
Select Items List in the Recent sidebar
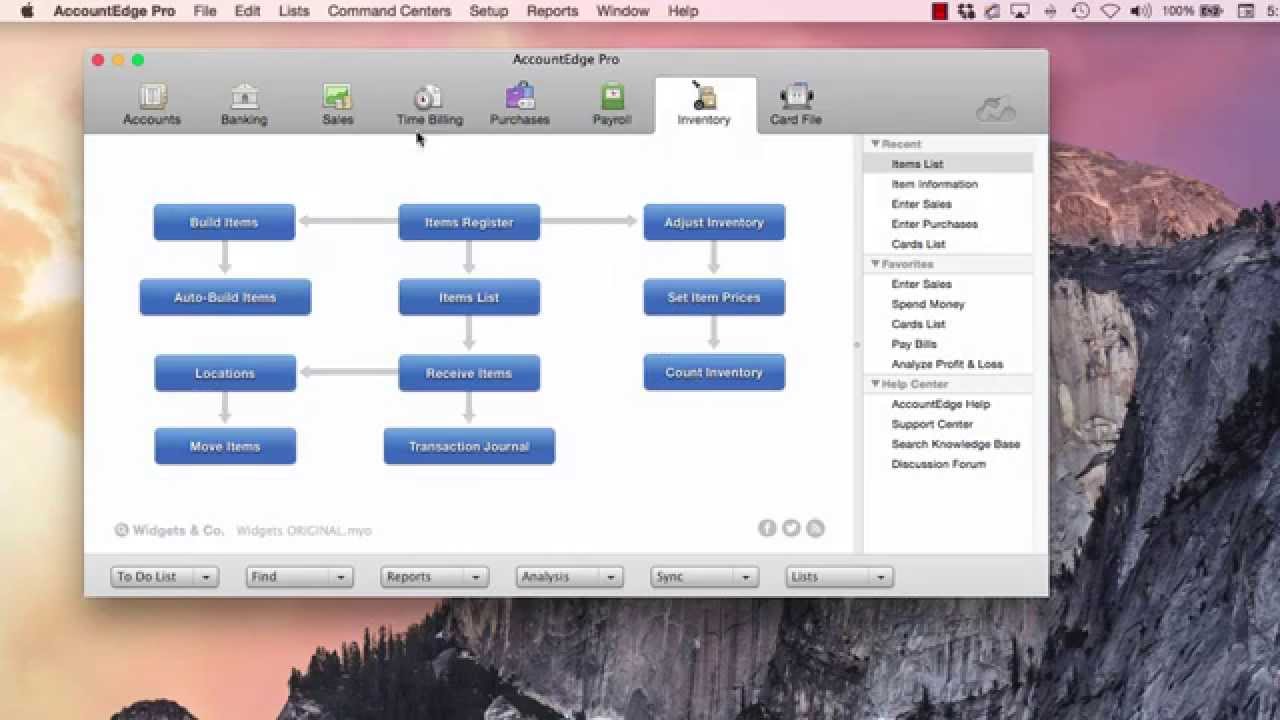948,164
